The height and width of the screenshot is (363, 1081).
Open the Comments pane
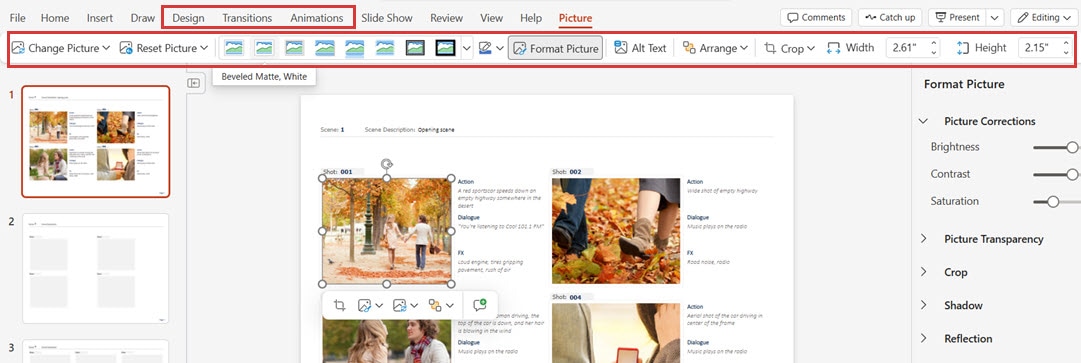[816, 17]
